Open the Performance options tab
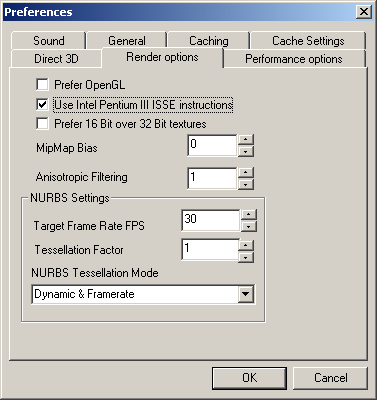Screen dimensions: 377x400 pos(294,59)
